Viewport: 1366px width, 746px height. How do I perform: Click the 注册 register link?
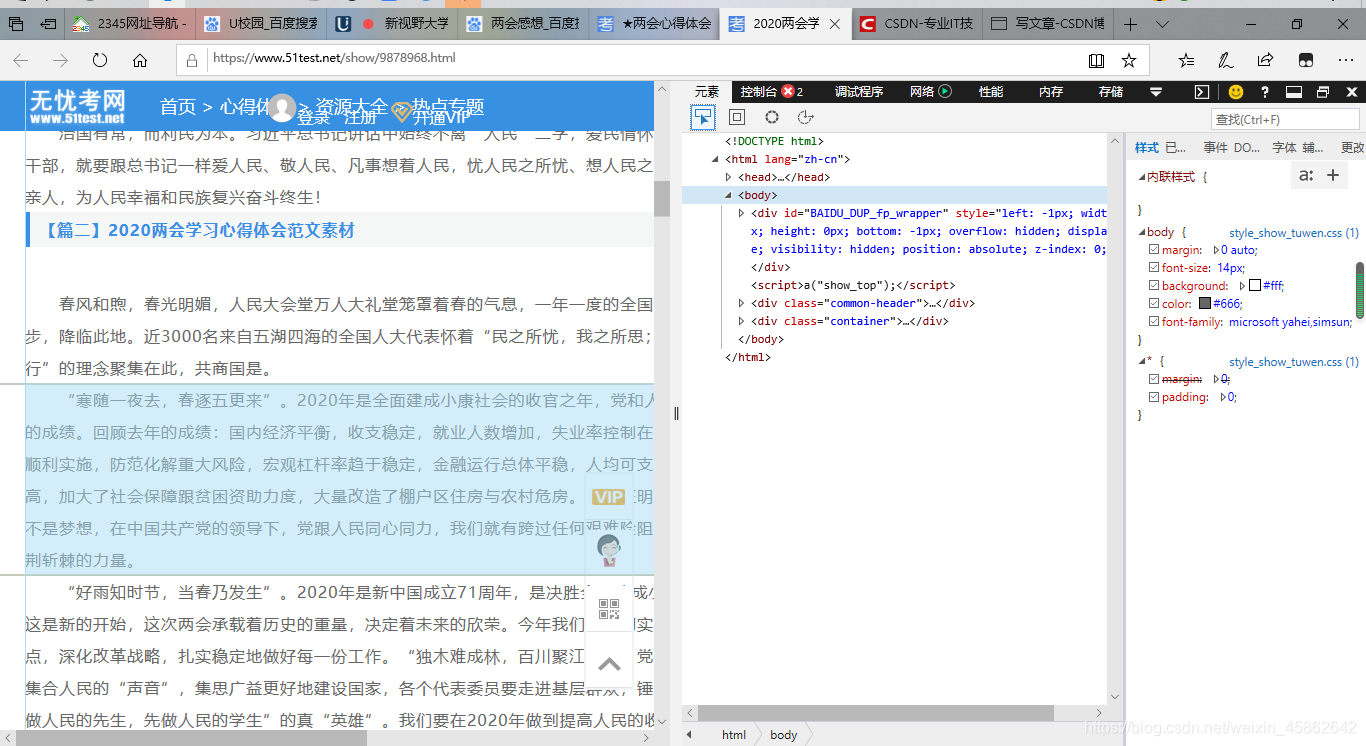[x=360, y=117]
